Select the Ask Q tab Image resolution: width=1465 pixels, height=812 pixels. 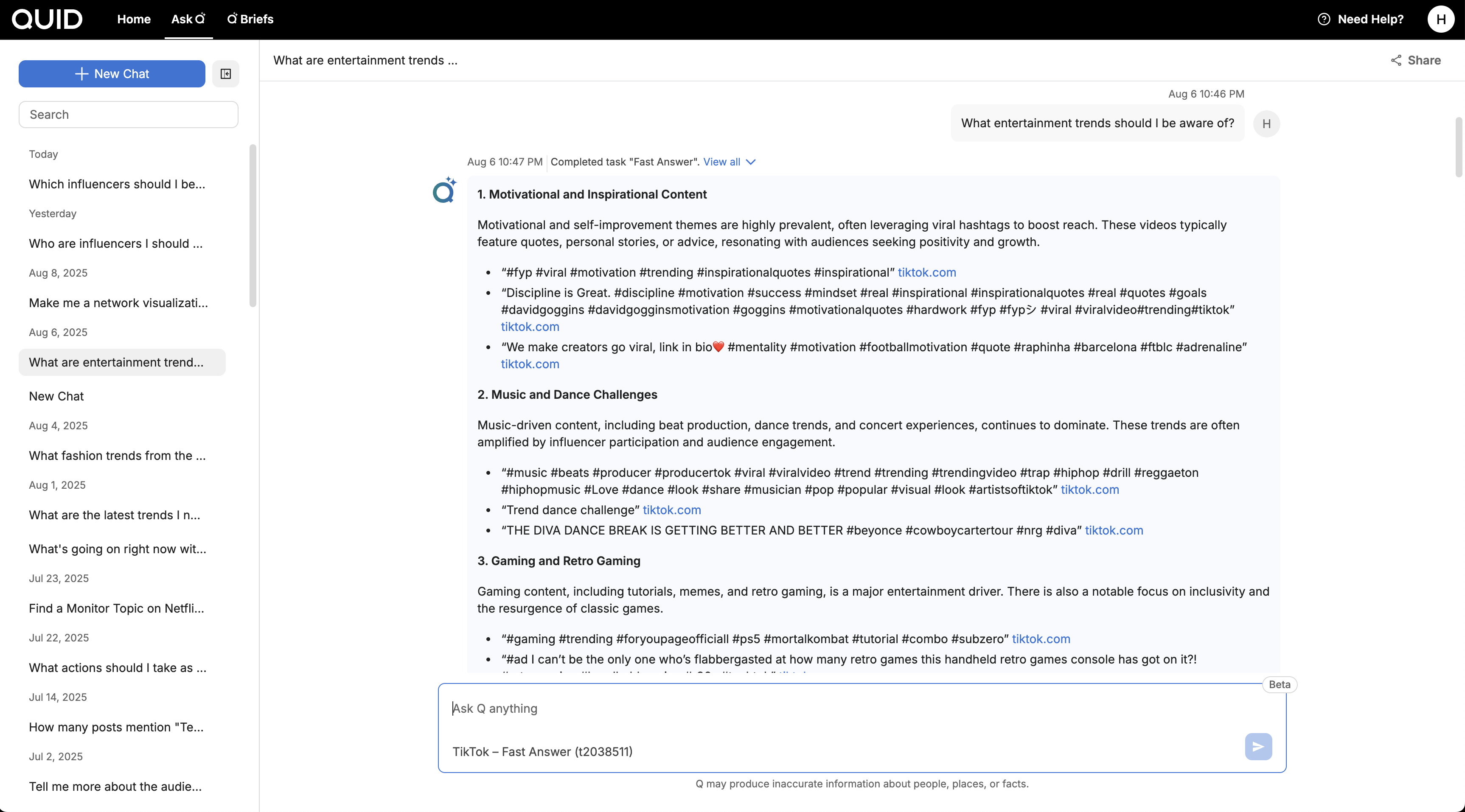click(188, 20)
